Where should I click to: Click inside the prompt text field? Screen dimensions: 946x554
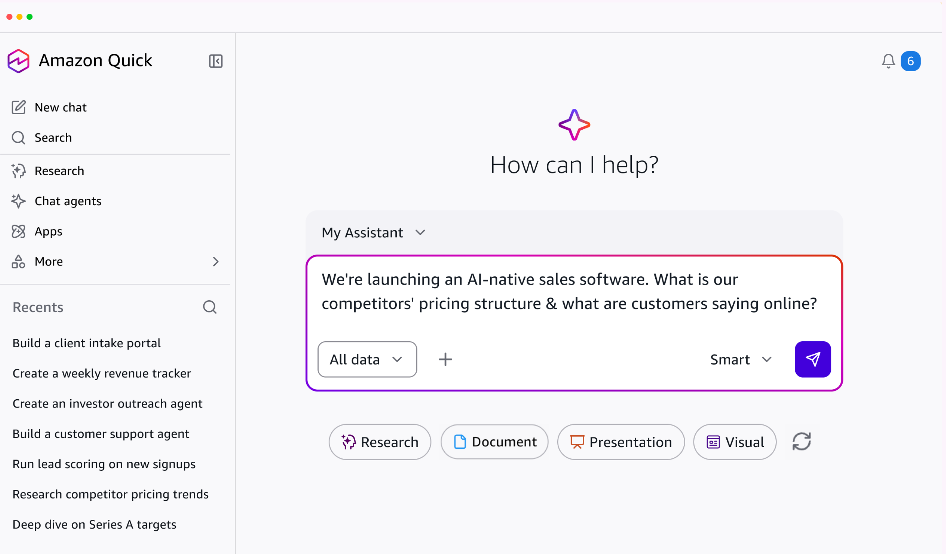569,291
